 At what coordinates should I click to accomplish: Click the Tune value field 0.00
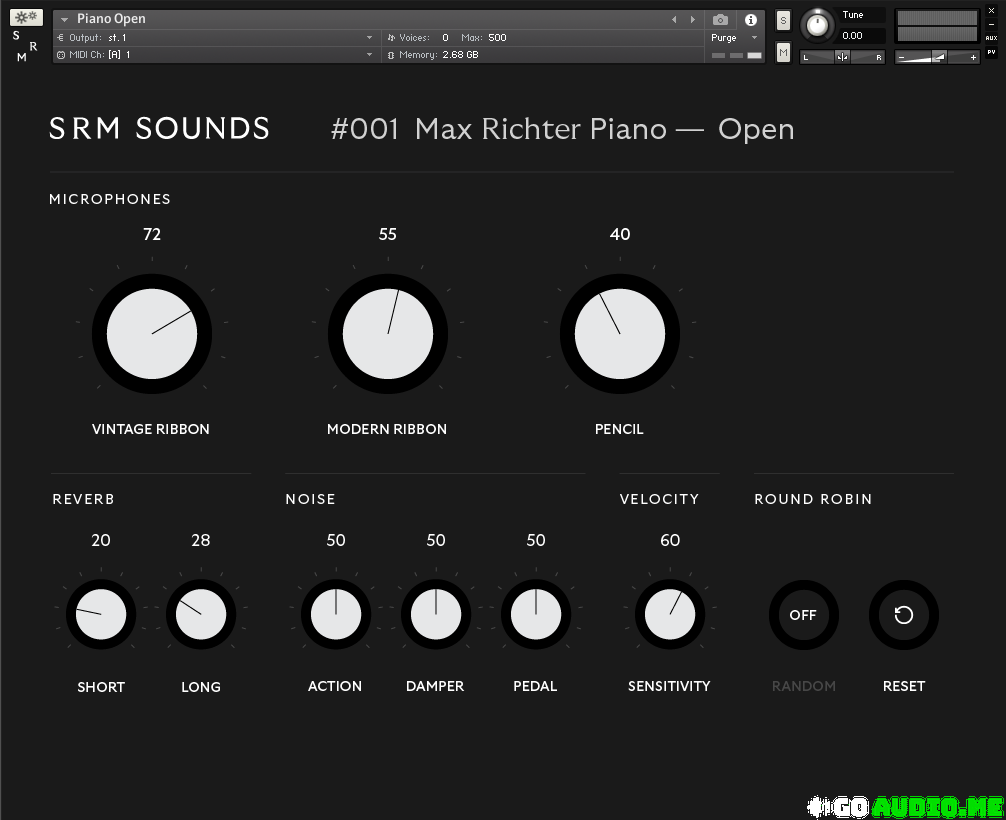(861, 36)
